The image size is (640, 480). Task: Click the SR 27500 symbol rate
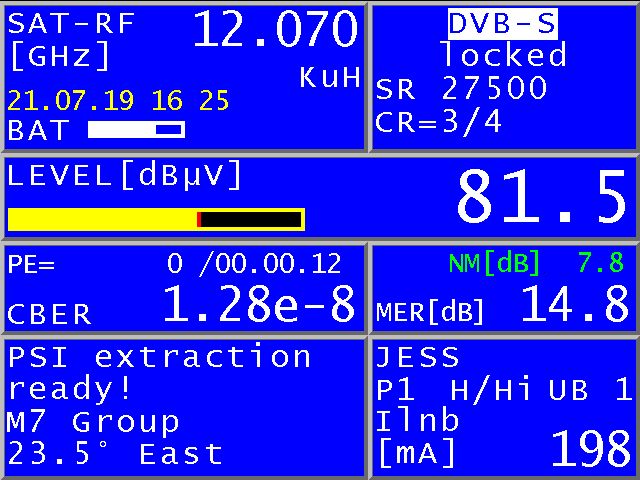461,89
